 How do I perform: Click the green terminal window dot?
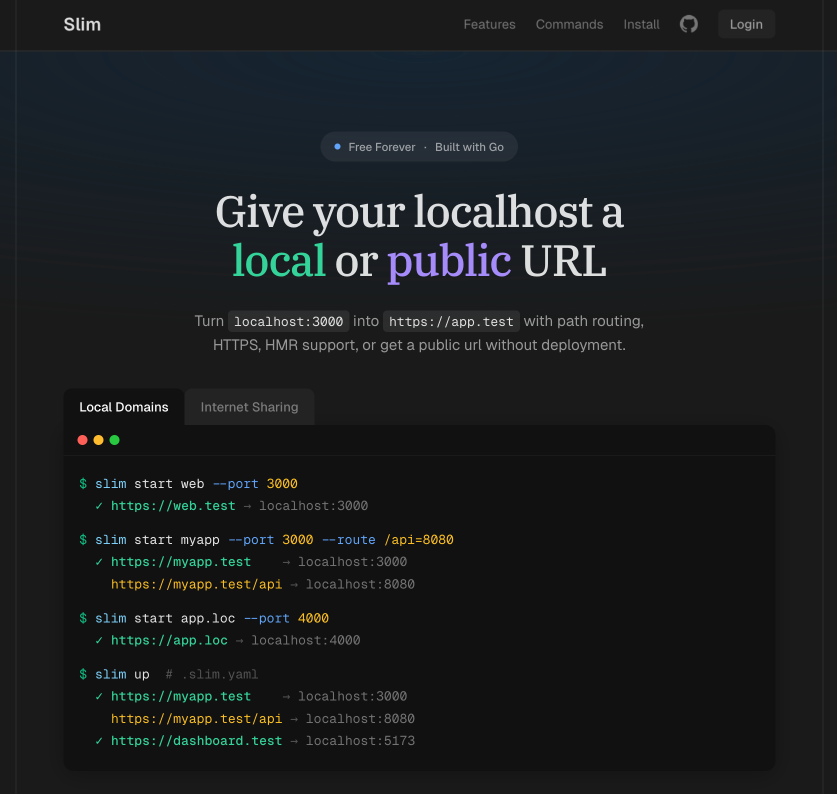(114, 440)
